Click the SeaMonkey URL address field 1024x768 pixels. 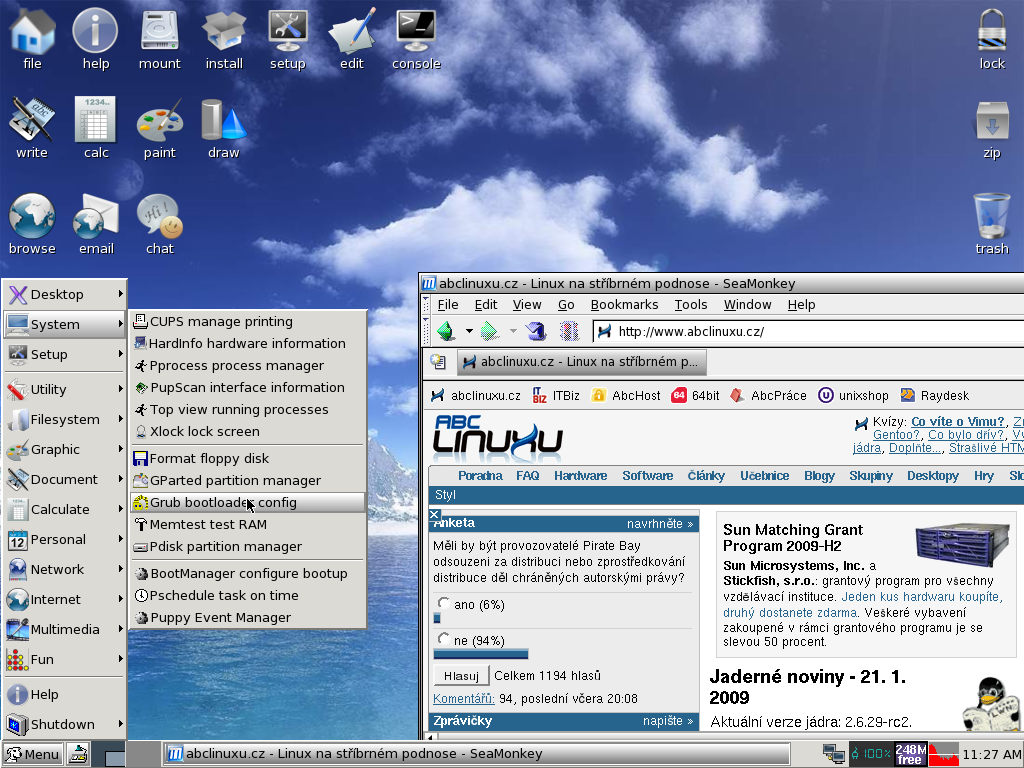point(808,331)
